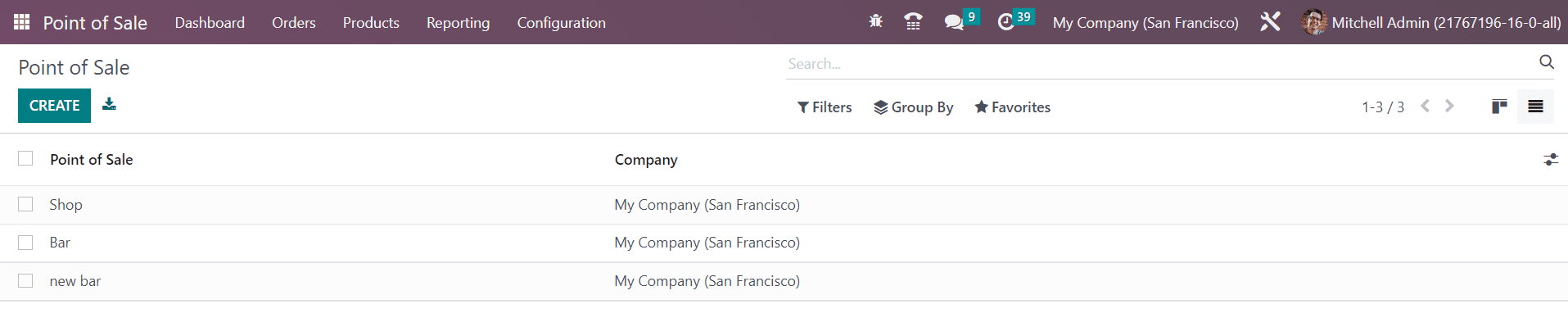Open activities clock icon with badge 39

point(1006,22)
